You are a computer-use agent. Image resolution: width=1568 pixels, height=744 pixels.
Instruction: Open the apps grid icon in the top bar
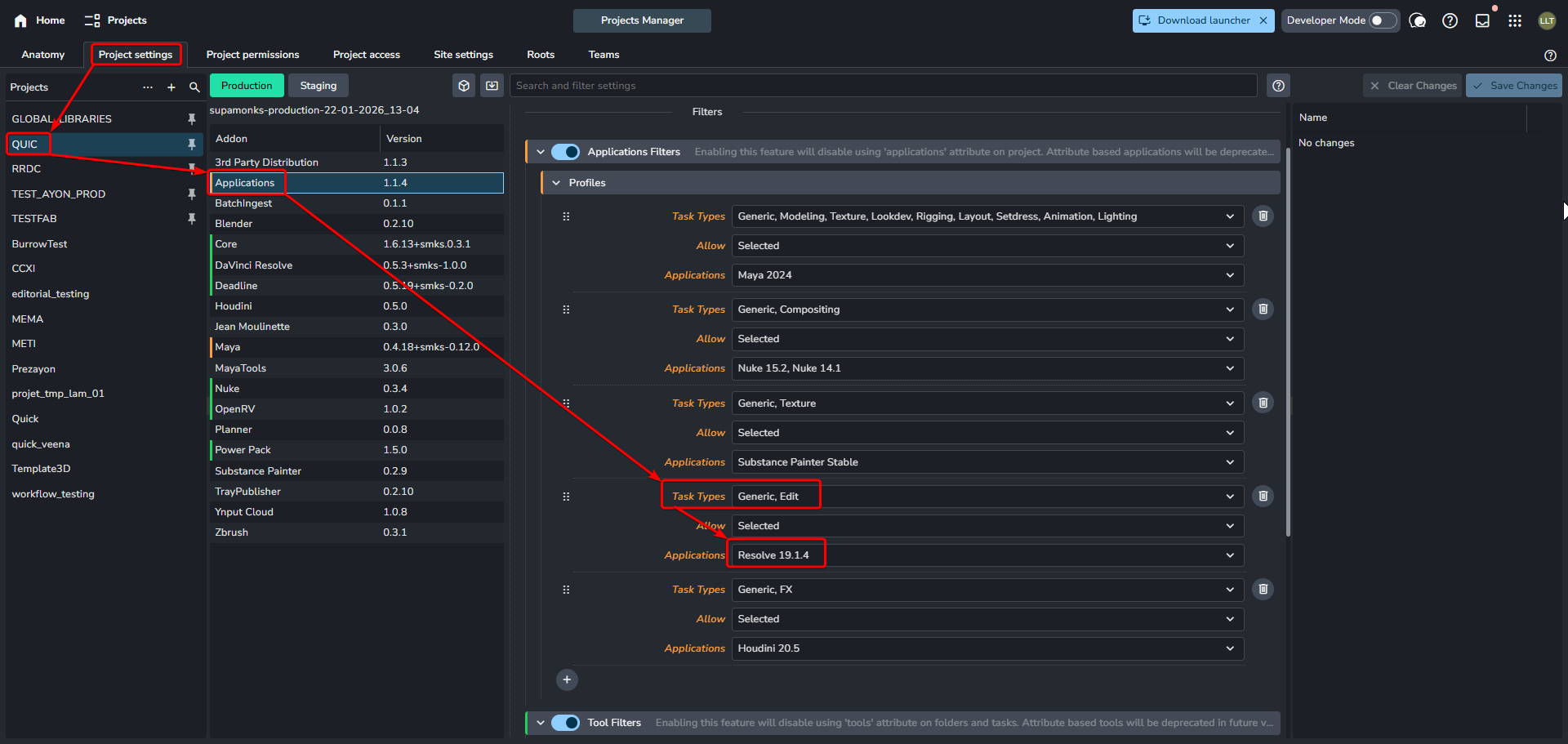(x=1515, y=20)
